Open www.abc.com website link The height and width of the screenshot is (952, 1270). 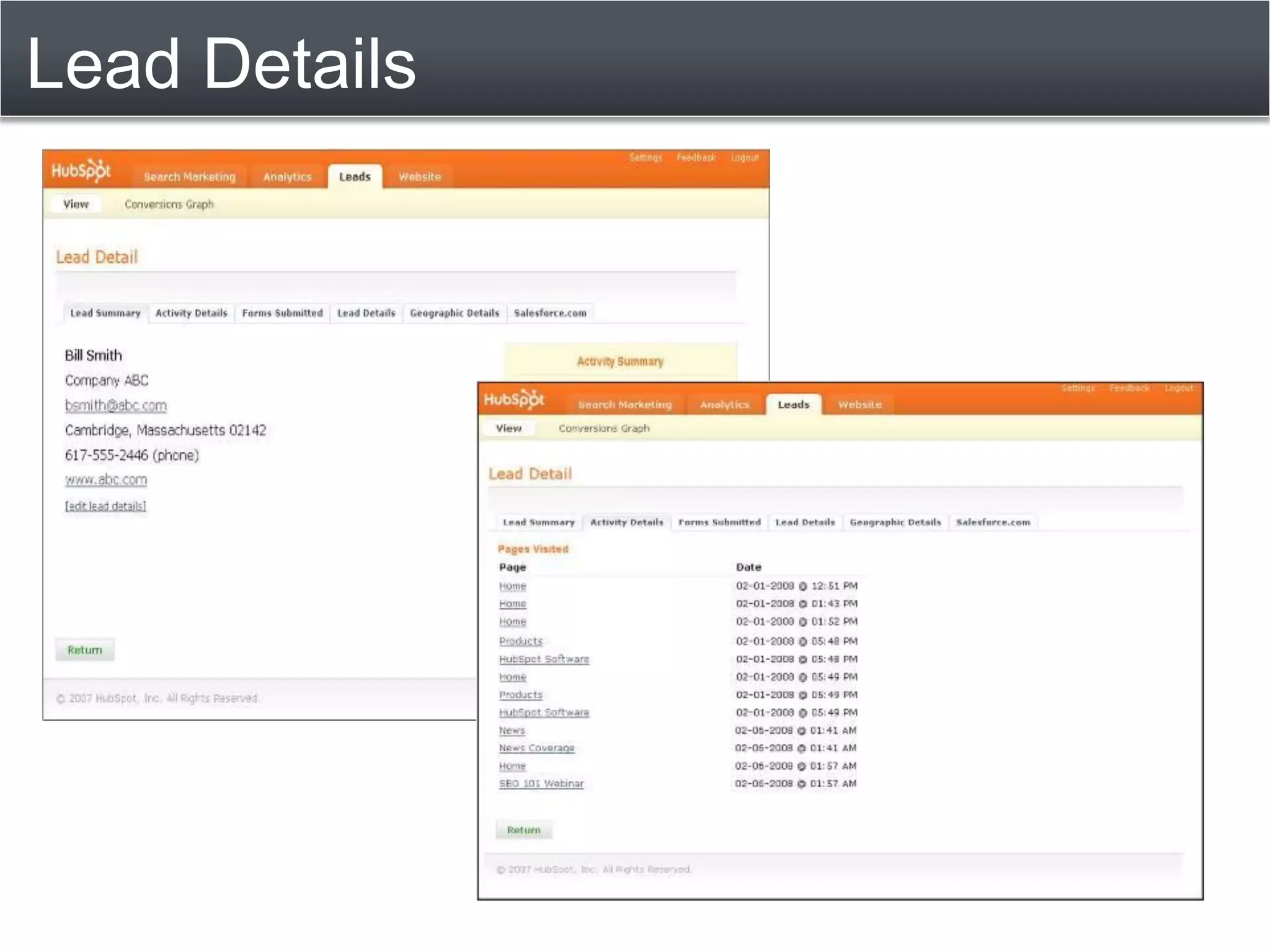click(x=106, y=480)
